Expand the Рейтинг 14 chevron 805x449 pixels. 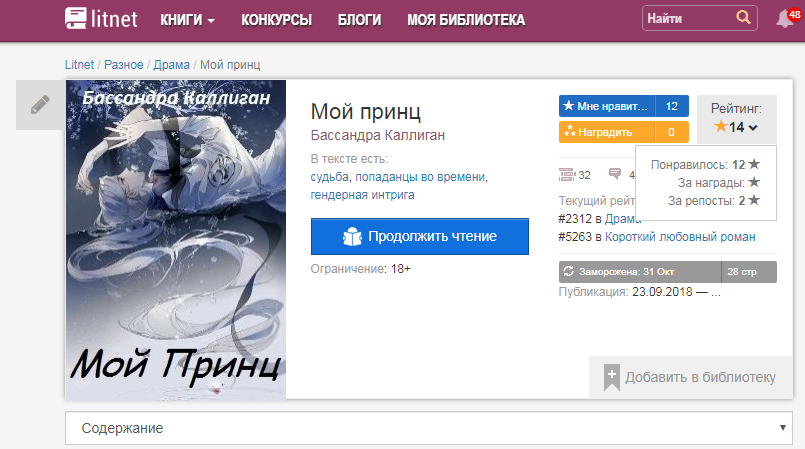pos(753,127)
